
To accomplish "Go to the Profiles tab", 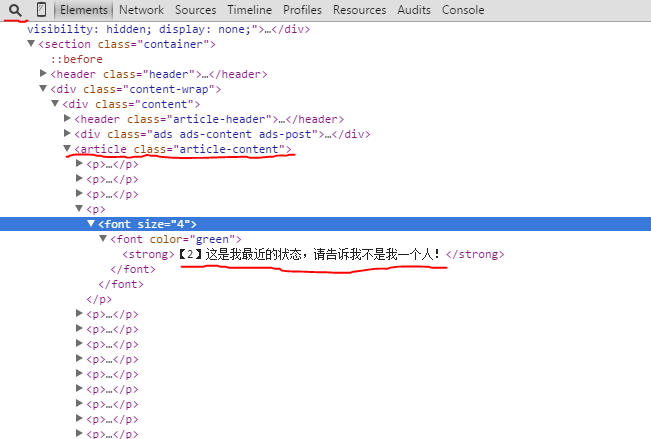I will click(x=302, y=10).
